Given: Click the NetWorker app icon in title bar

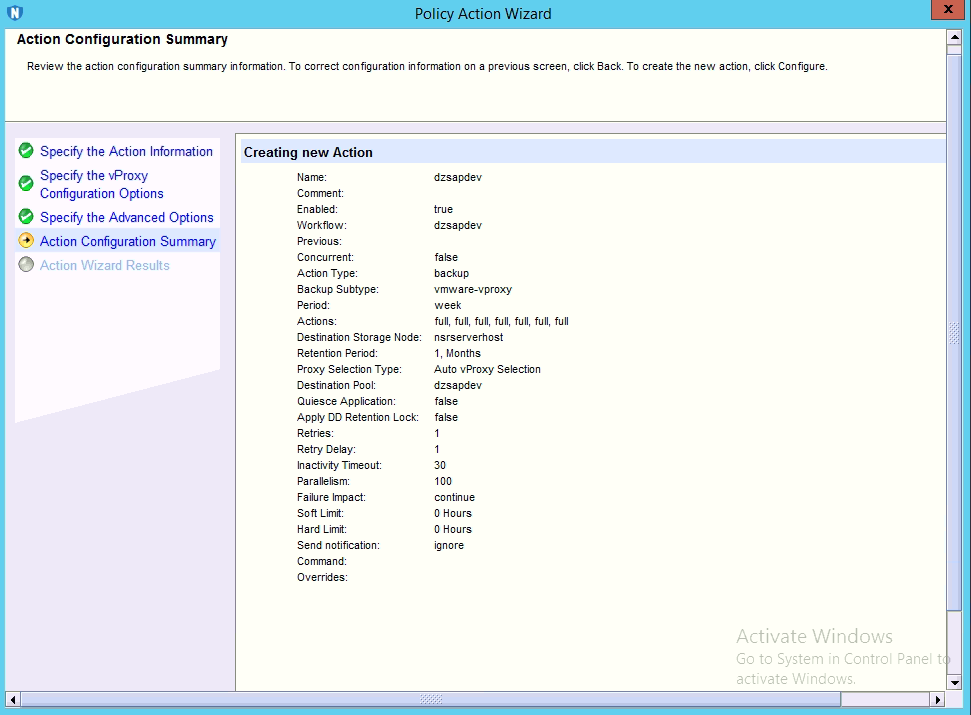Looking at the screenshot, I should pos(14,13).
